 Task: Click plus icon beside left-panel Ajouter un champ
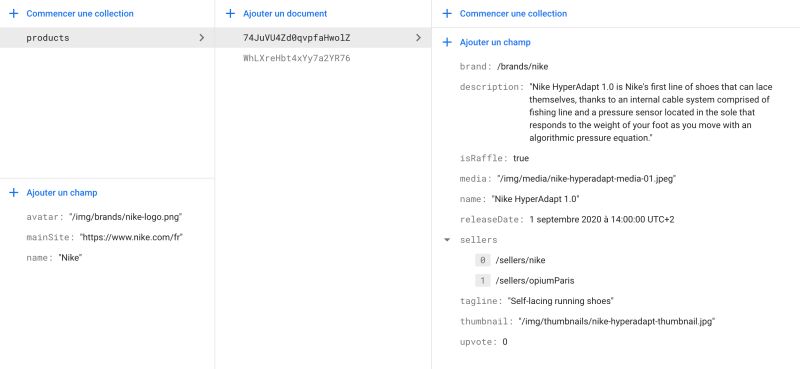coord(14,192)
